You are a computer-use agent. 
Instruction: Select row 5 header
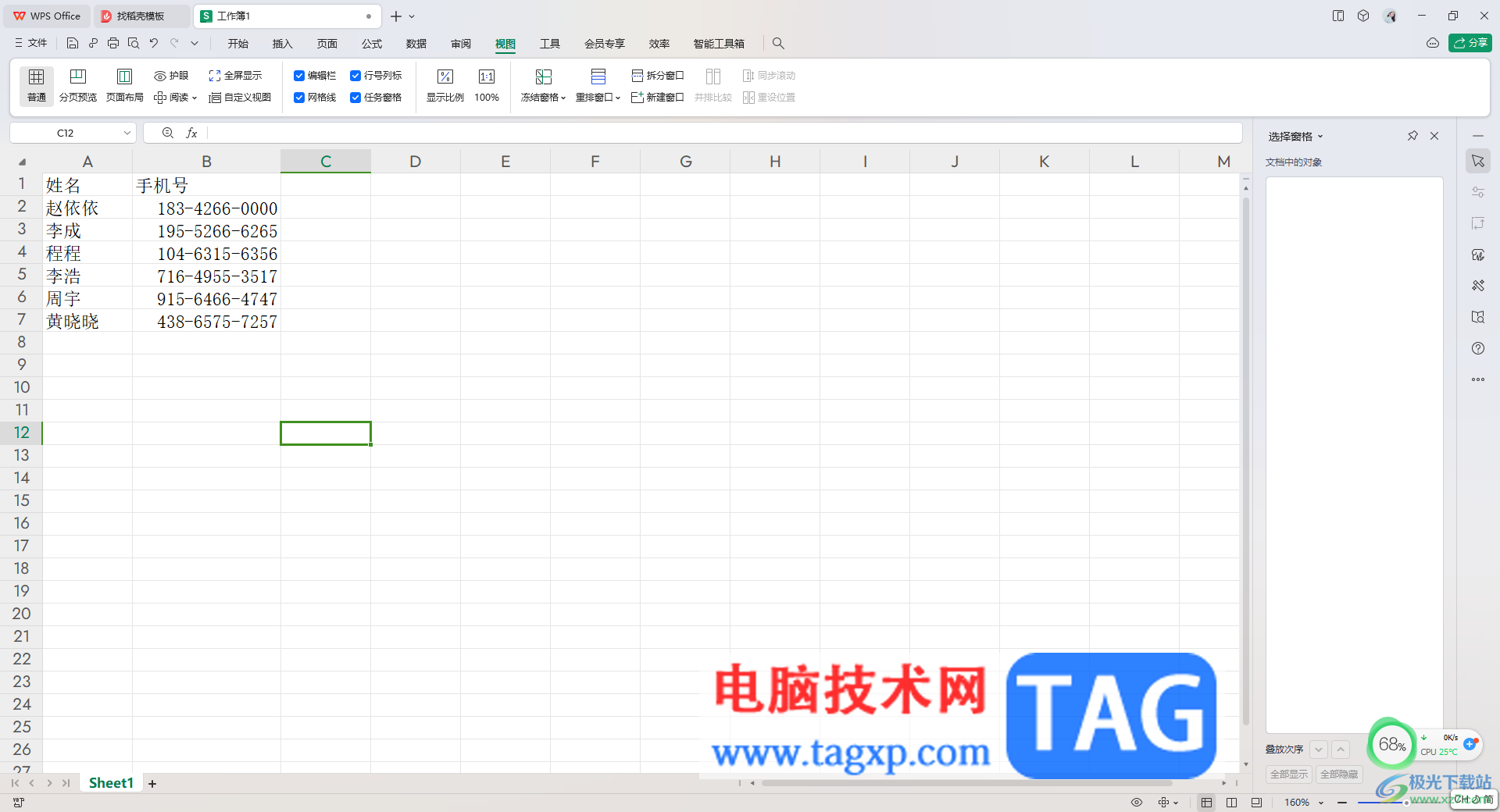click(x=22, y=275)
